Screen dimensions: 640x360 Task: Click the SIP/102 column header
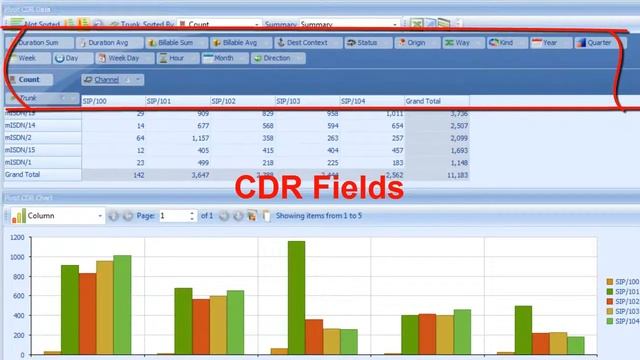point(242,101)
